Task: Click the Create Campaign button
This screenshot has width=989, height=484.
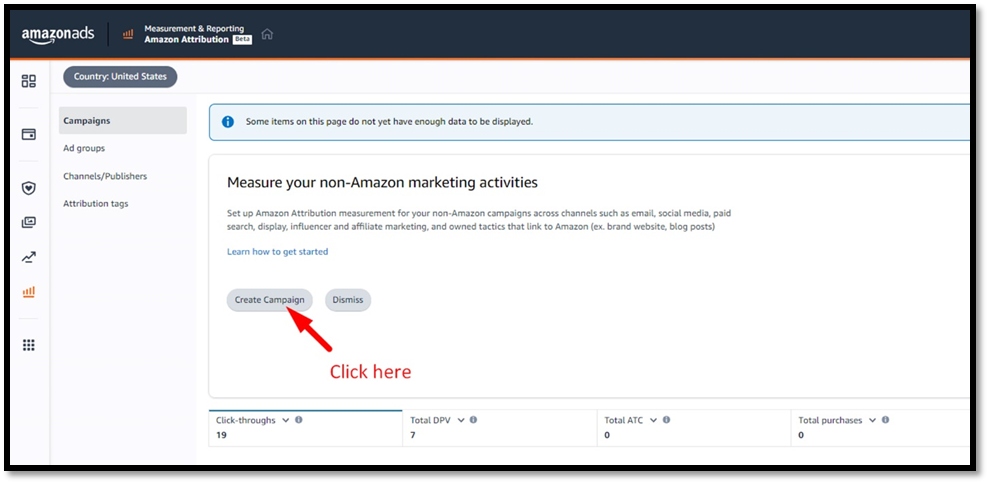Action: [x=269, y=300]
